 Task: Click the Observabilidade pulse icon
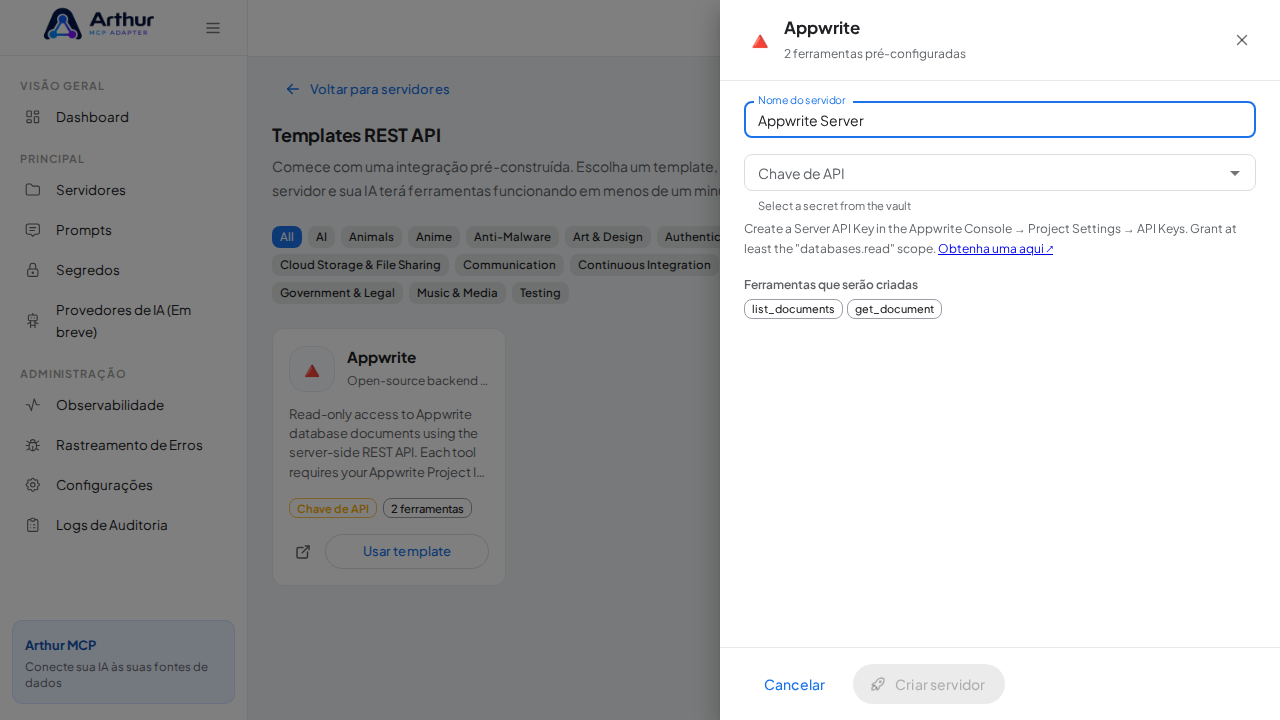click(33, 405)
